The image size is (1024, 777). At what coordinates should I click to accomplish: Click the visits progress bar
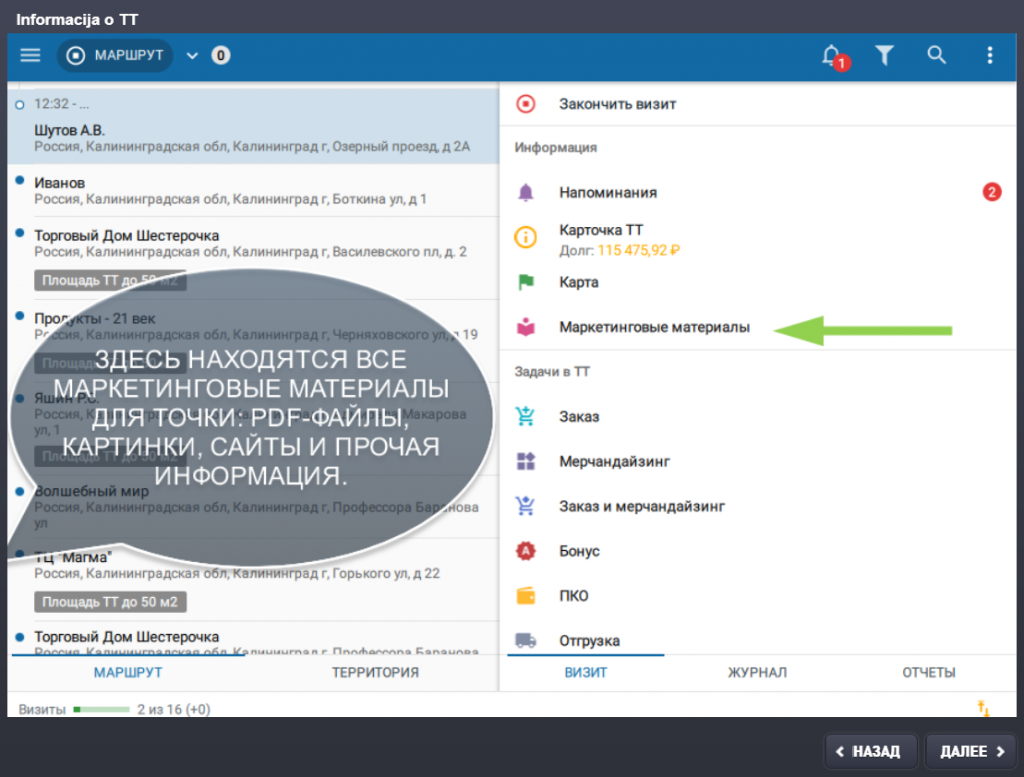[x=102, y=709]
